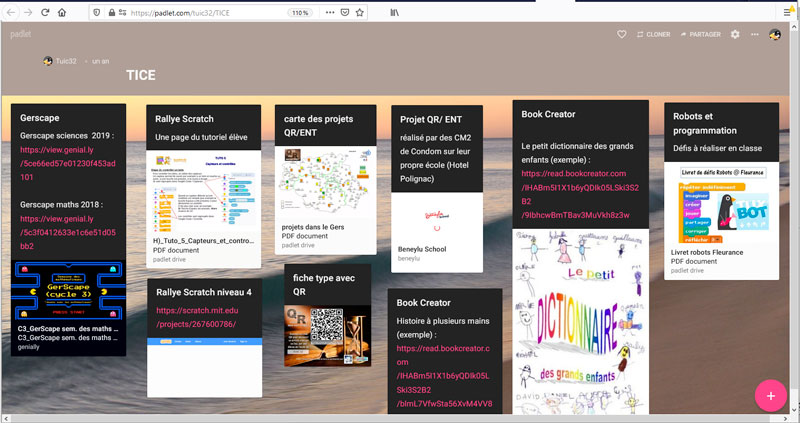
Task: Click the vertical scrollbar down arrow
Action: click(795, 410)
